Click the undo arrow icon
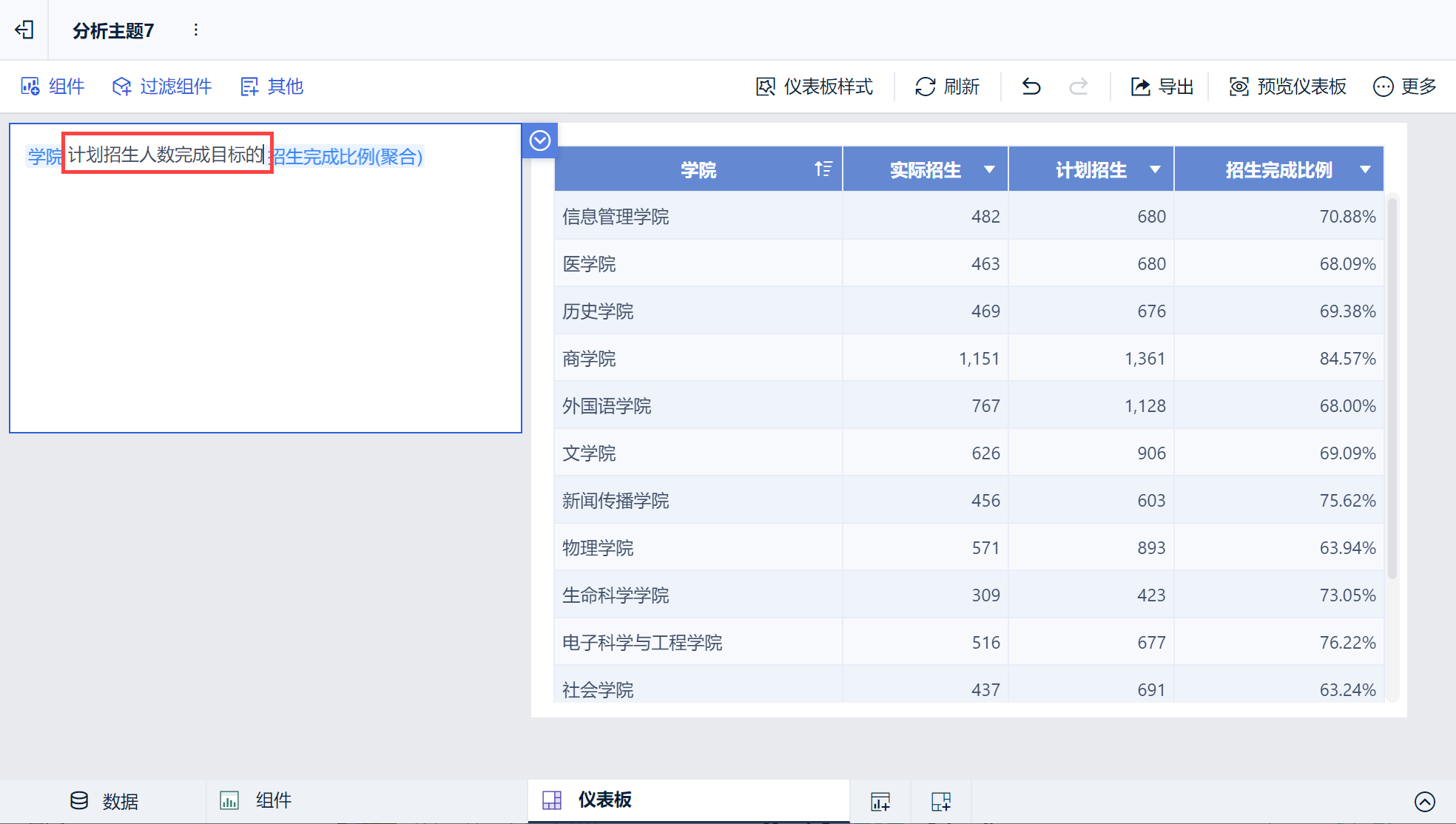The width and height of the screenshot is (1456, 824). click(x=1031, y=87)
